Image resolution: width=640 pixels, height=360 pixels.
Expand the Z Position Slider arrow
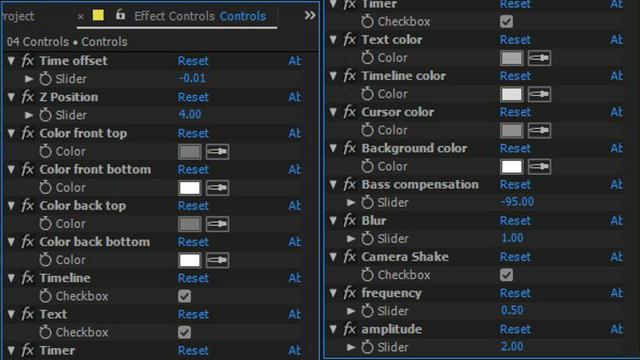point(29,115)
